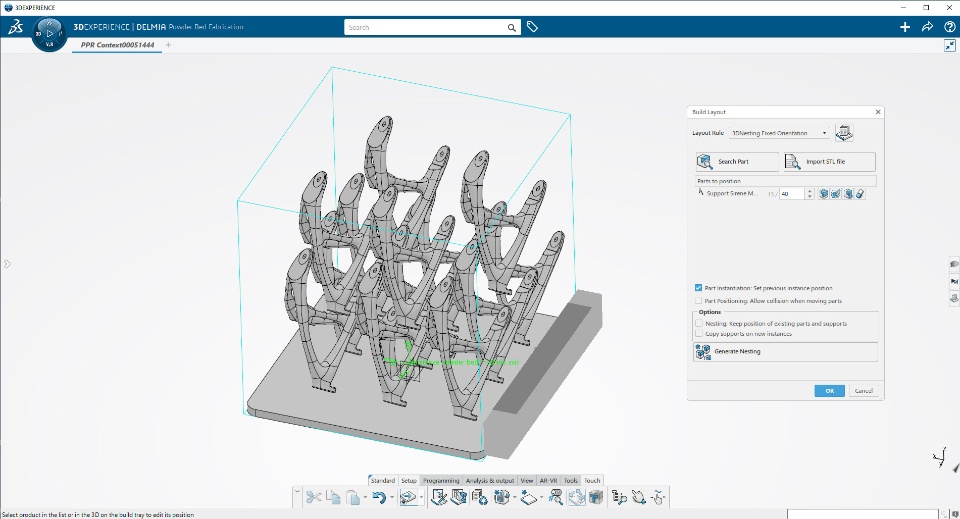Click the document with pencil toolbar icon
The width and height of the screenshot is (960, 519).
click(438, 497)
